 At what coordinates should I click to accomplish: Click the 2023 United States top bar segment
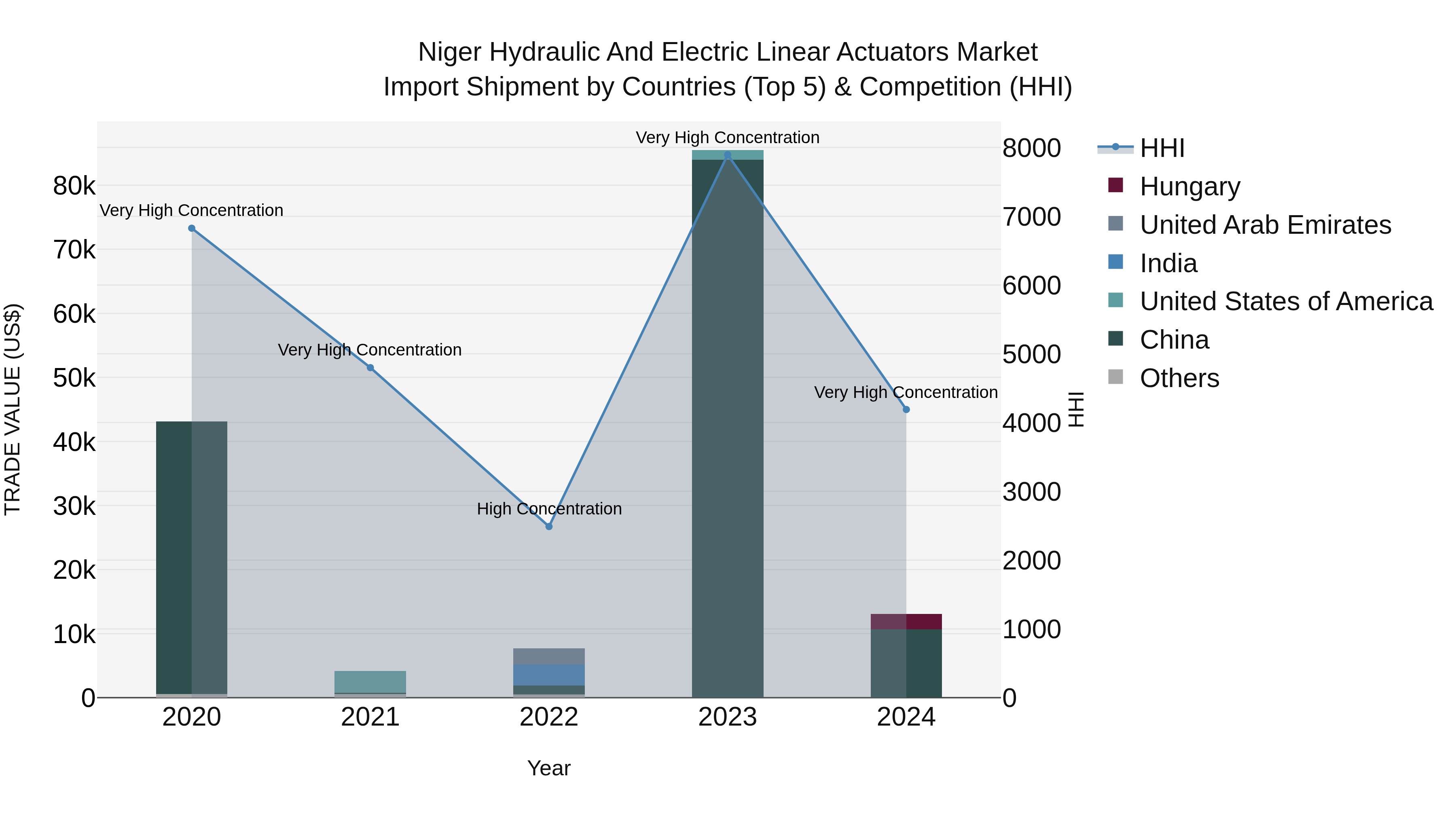point(728,155)
